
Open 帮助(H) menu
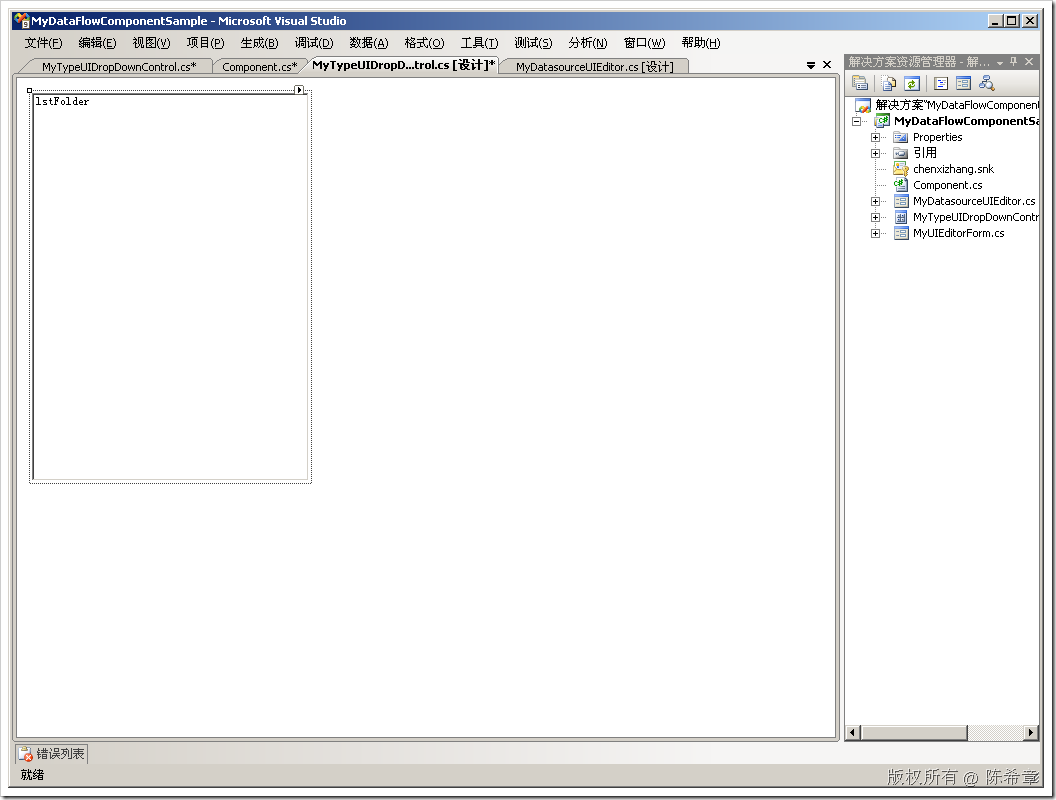[x=700, y=43]
